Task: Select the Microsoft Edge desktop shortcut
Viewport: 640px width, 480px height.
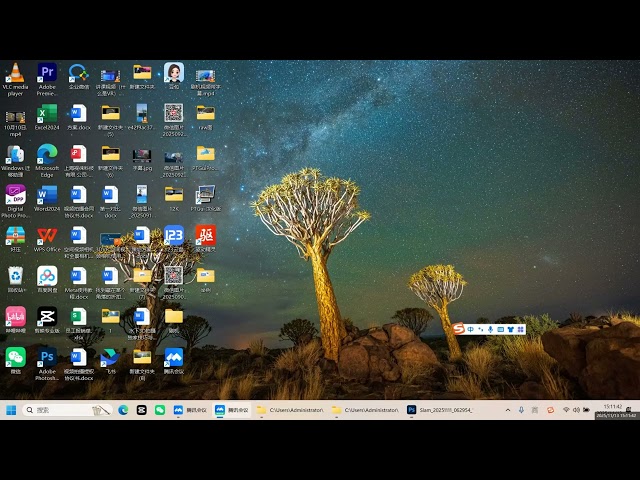Action: coord(47,160)
